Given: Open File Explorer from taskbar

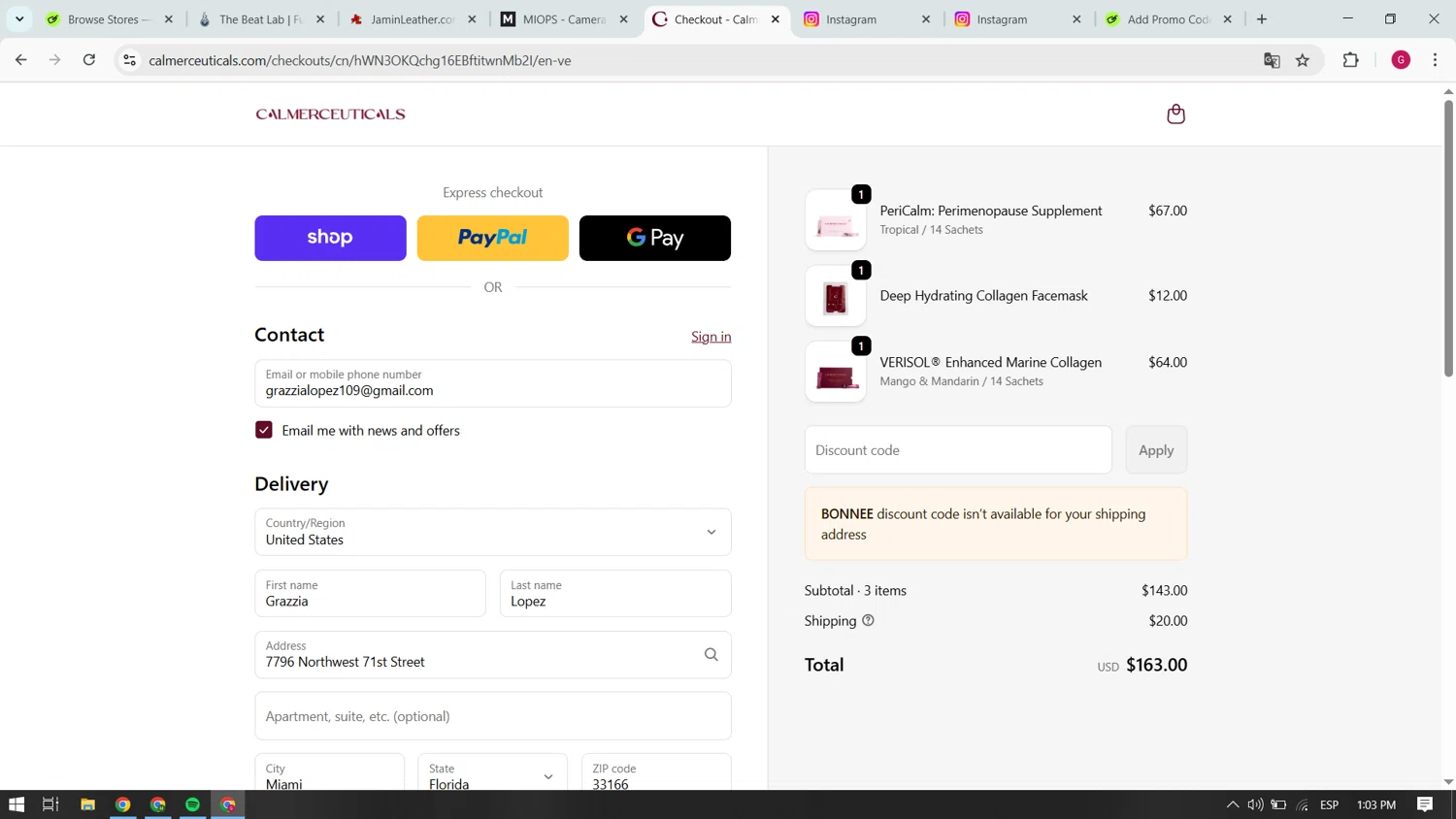Looking at the screenshot, I should 87,804.
